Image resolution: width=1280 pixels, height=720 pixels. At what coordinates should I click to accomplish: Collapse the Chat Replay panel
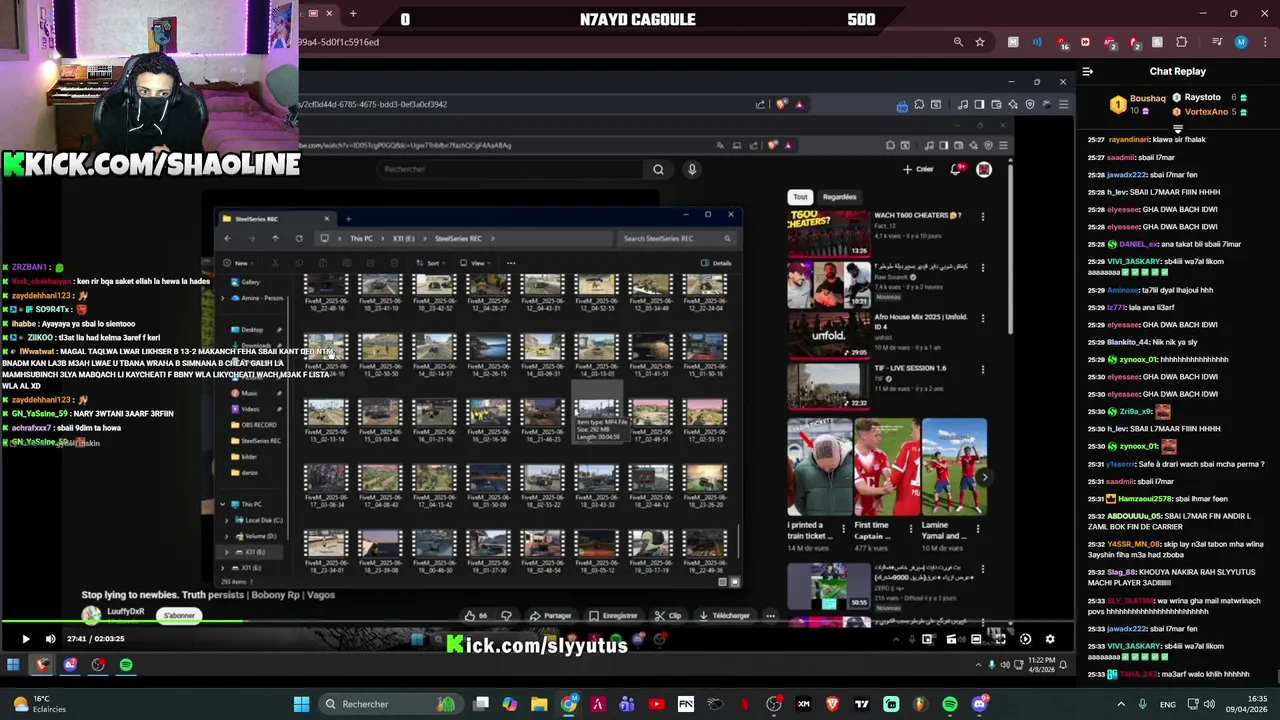(x=1088, y=71)
